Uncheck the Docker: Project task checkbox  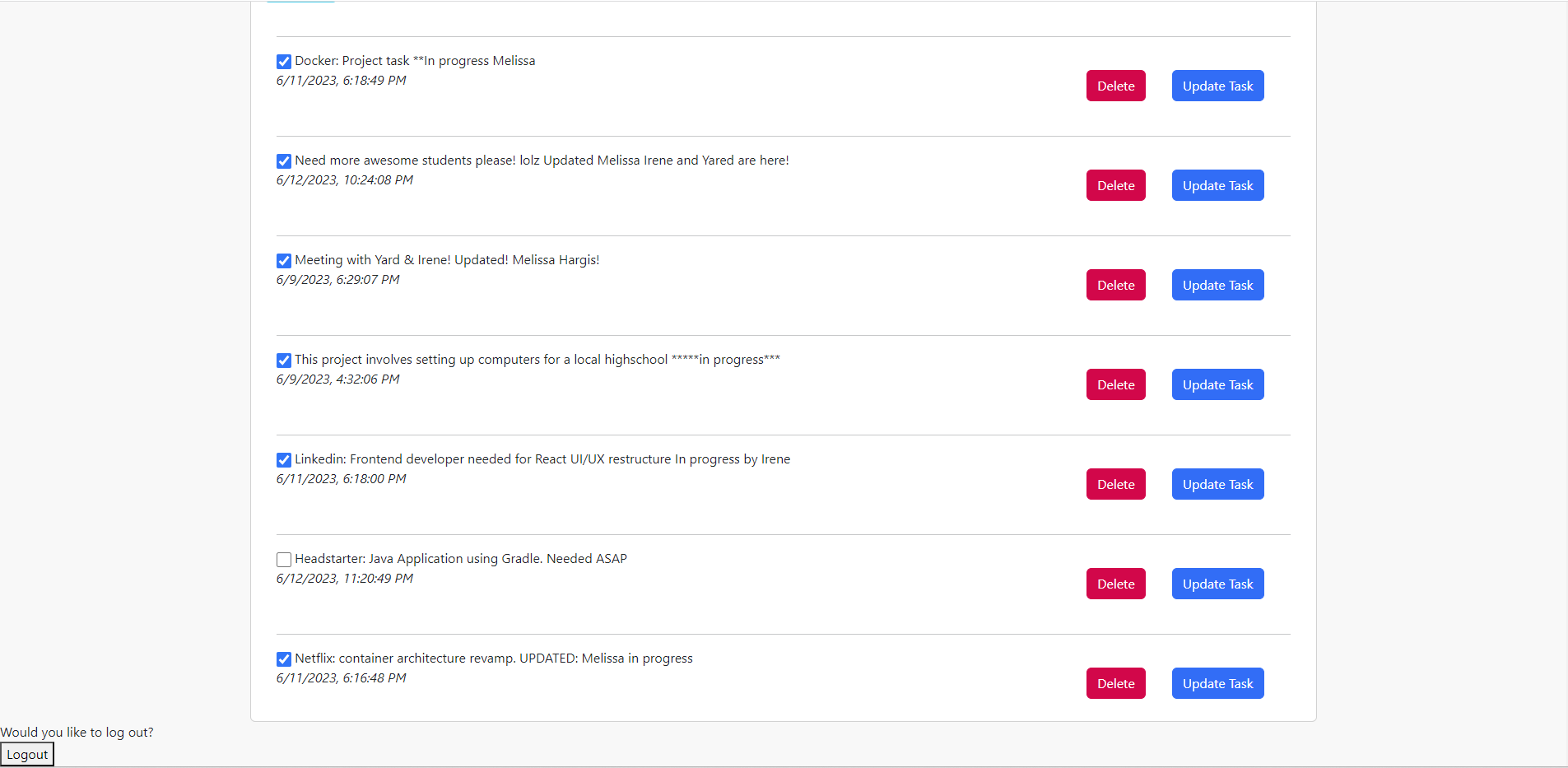(283, 61)
